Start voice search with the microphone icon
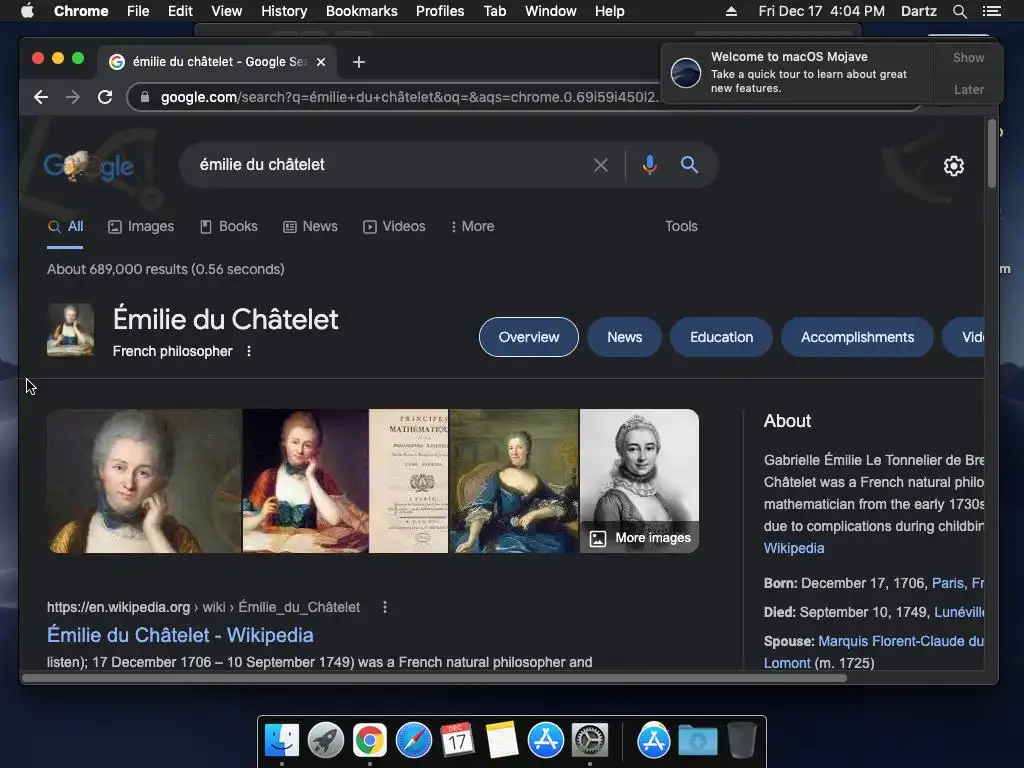This screenshot has width=1024, height=768. pyautogui.click(x=649, y=165)
